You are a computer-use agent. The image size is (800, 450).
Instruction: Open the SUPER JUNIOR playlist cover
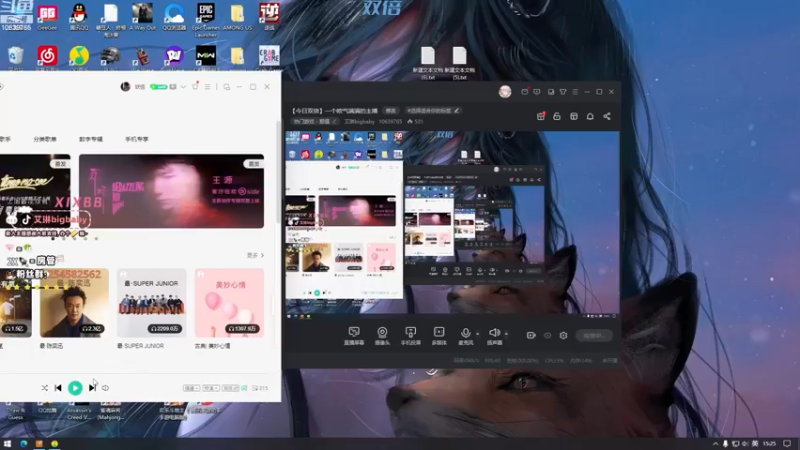(152, 303)
